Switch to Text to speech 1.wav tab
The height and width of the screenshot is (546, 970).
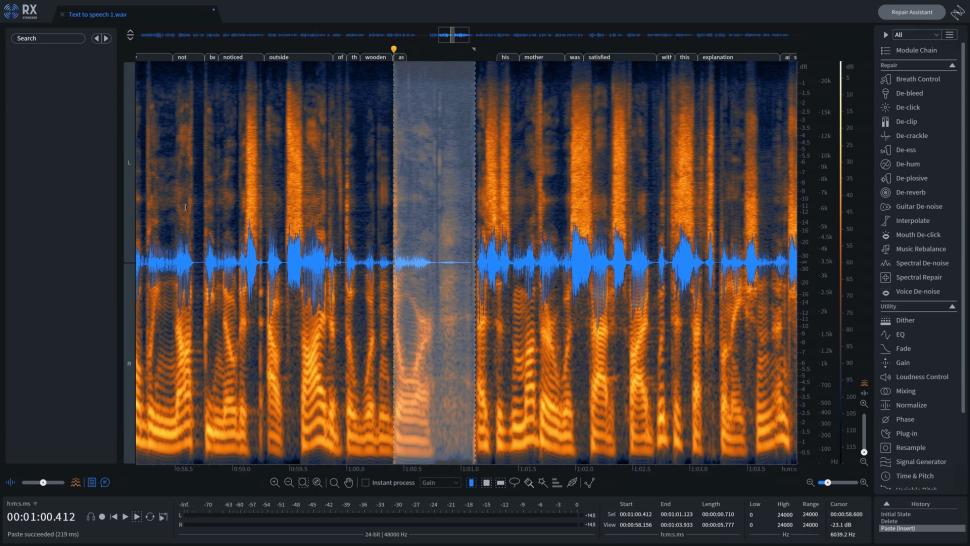tap(97, 15)
